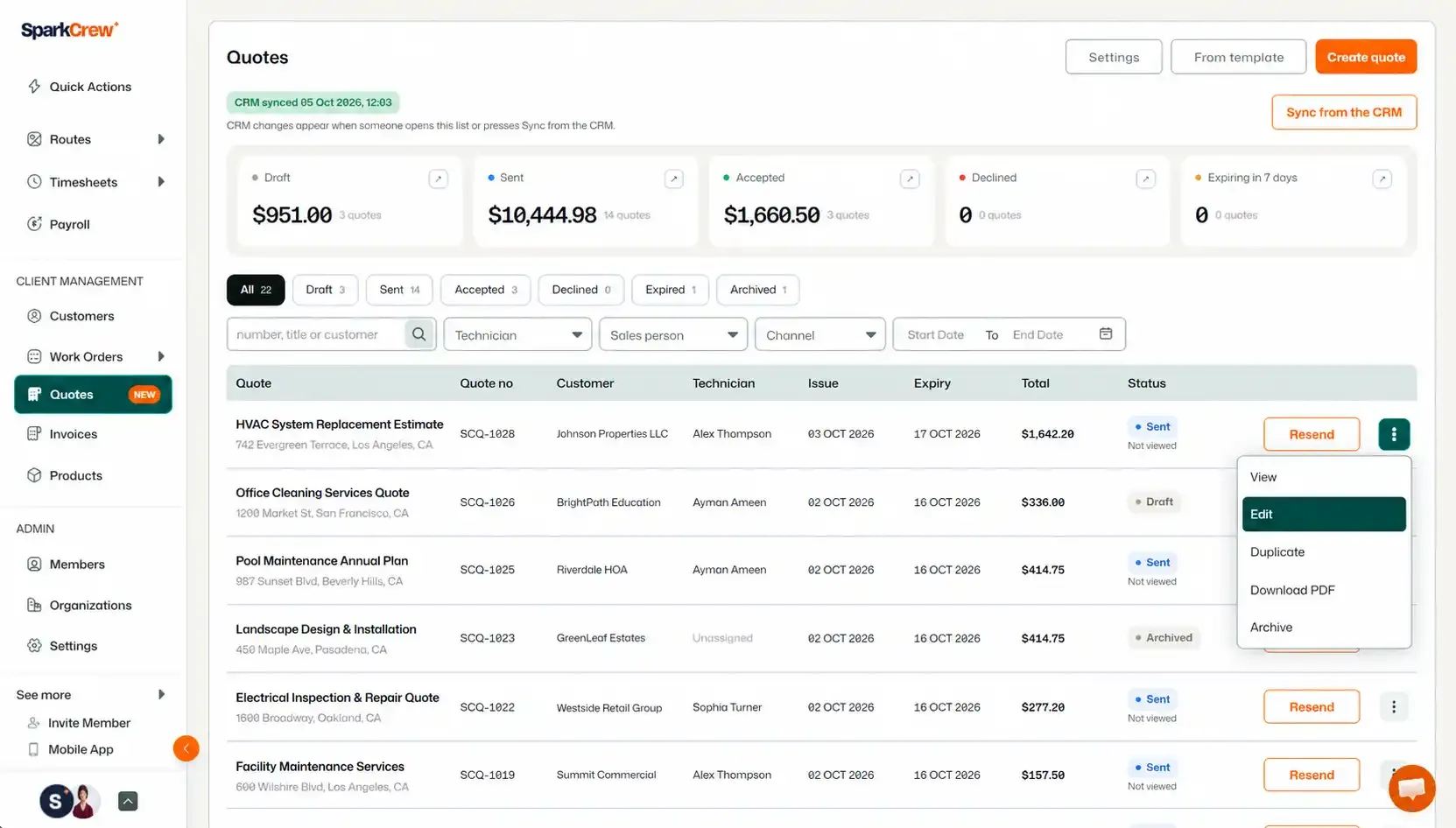Expand the See more section
The width and height of the screenshot is (1456, 828).
tap(91, 695)
